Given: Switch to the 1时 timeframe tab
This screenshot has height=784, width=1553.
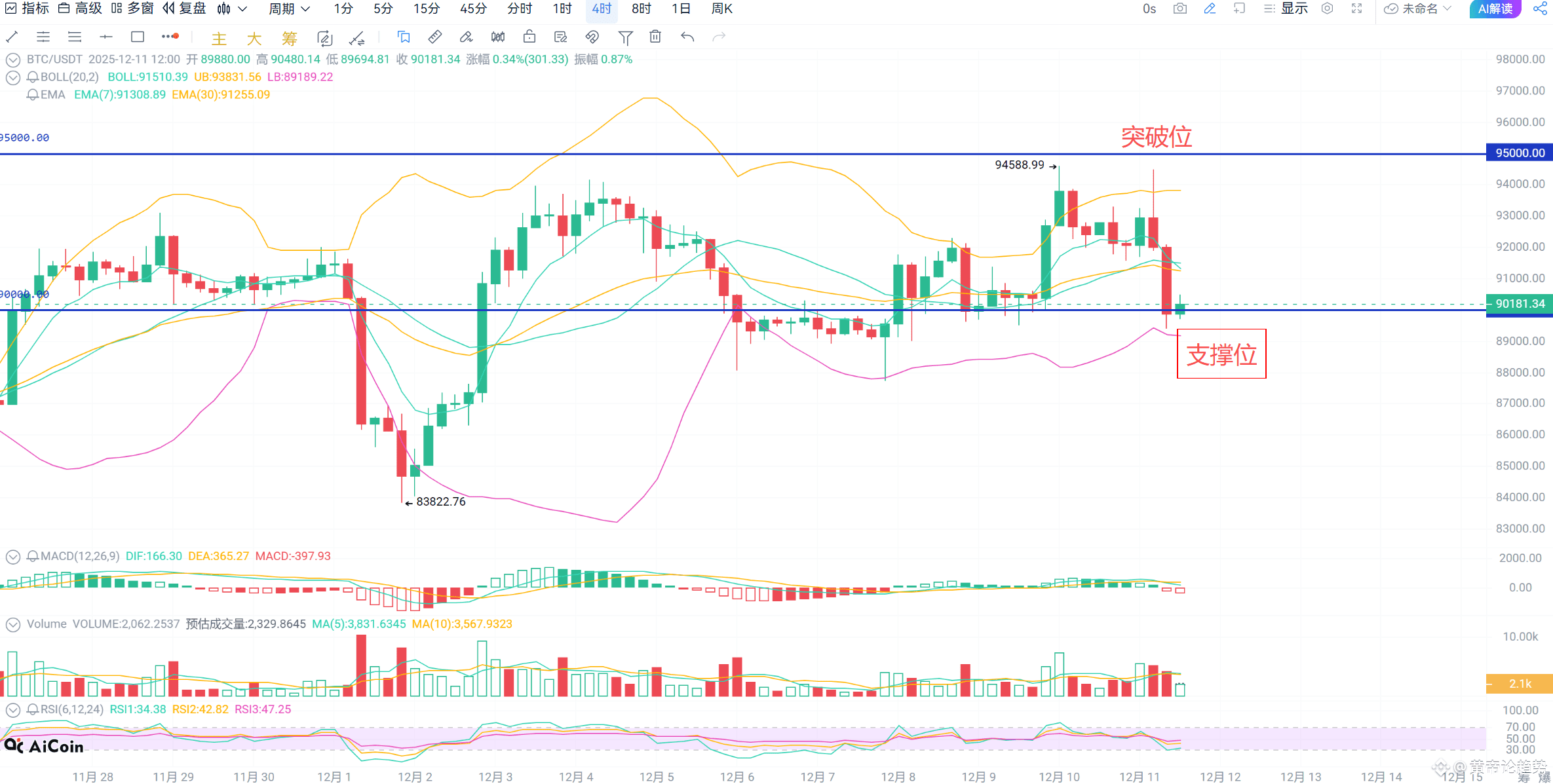Looking at the screenshot, I should tap(562, 9).
